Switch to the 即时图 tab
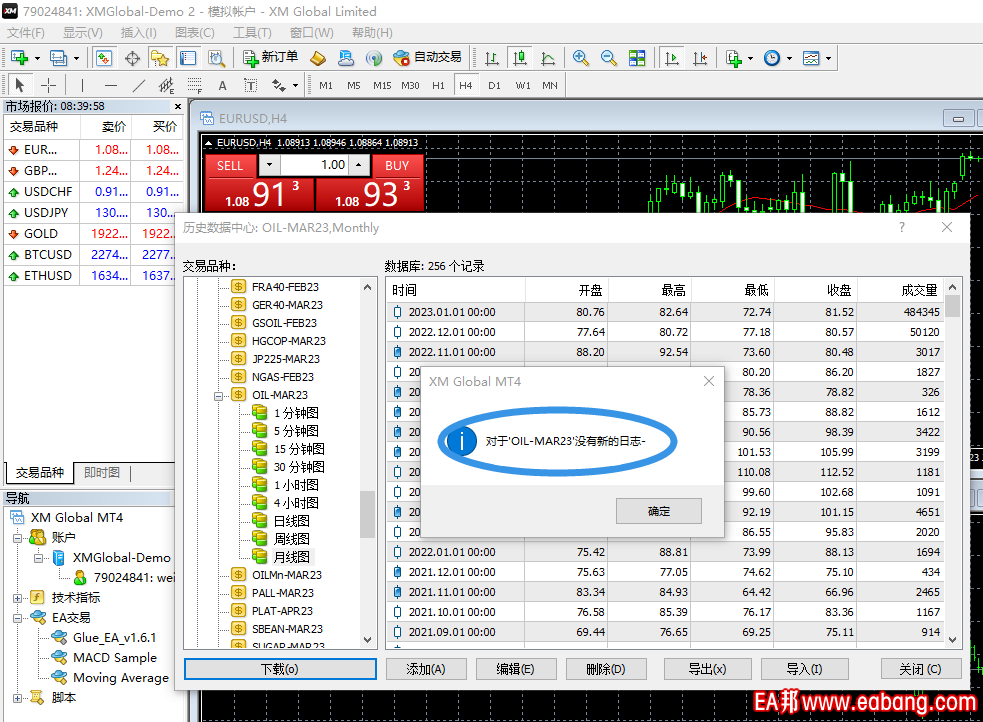The image size is (983, 722). 102,473
